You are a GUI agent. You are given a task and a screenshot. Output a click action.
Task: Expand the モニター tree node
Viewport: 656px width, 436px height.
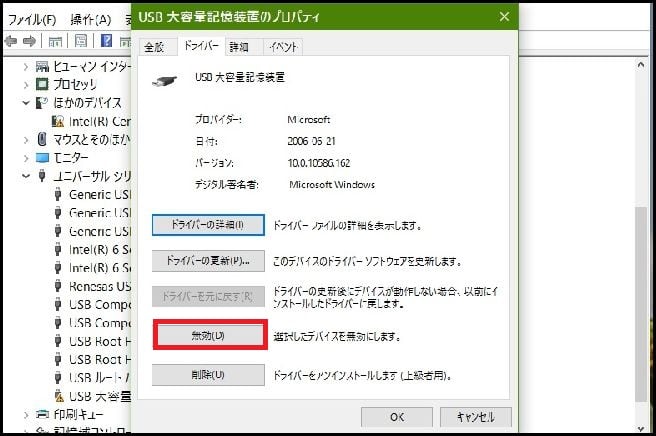click(x=26, y=158)
